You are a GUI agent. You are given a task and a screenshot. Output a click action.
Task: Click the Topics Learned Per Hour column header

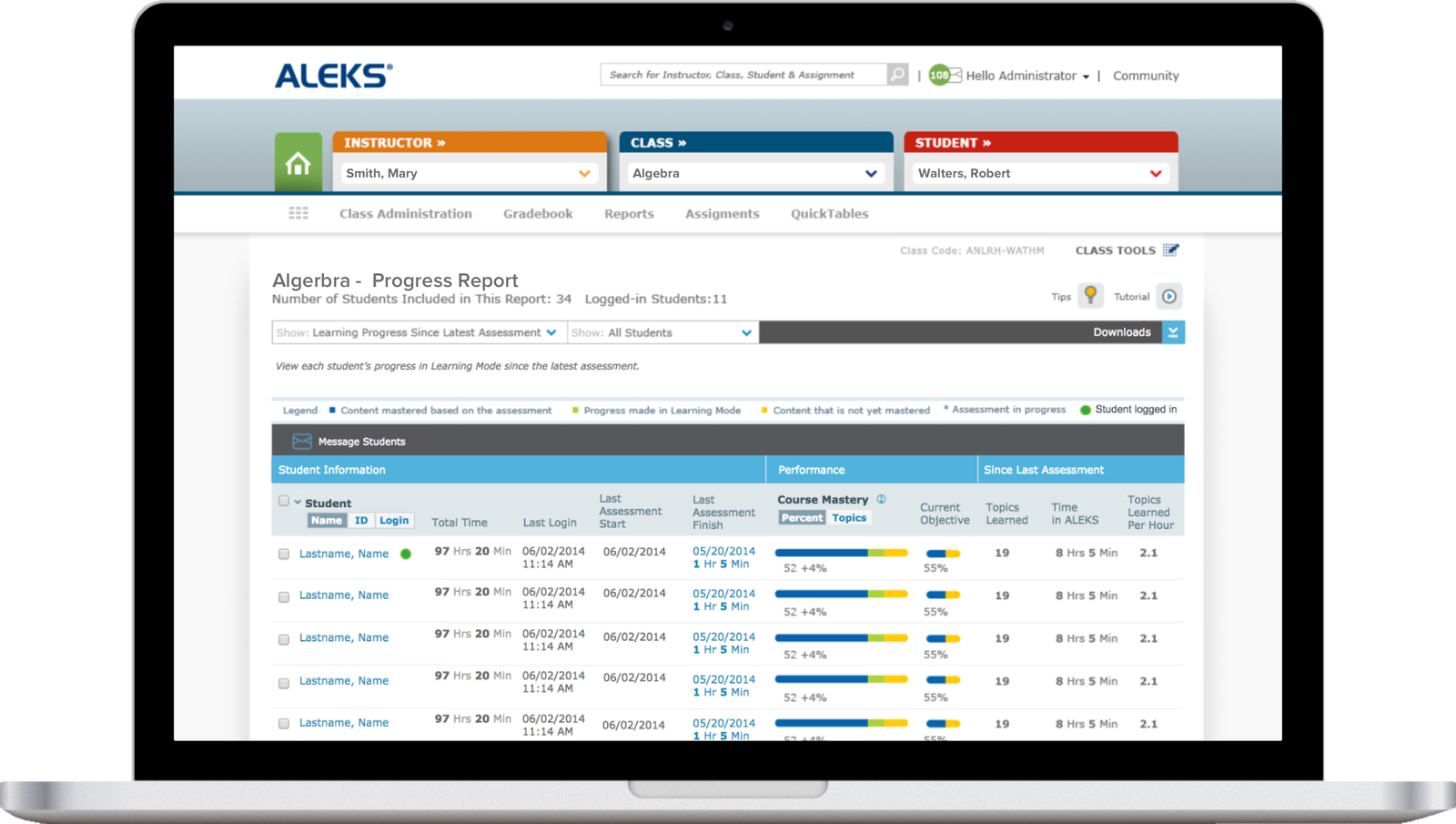point(1150,513)
